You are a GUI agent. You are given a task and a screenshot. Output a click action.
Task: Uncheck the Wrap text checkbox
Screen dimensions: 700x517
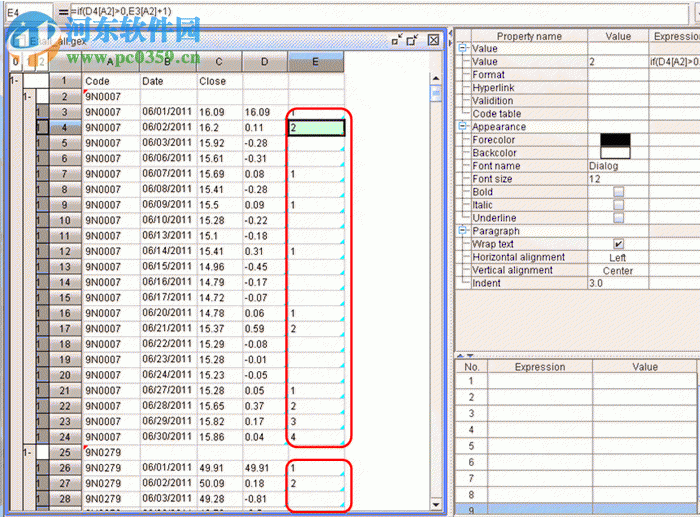point(618,244)
